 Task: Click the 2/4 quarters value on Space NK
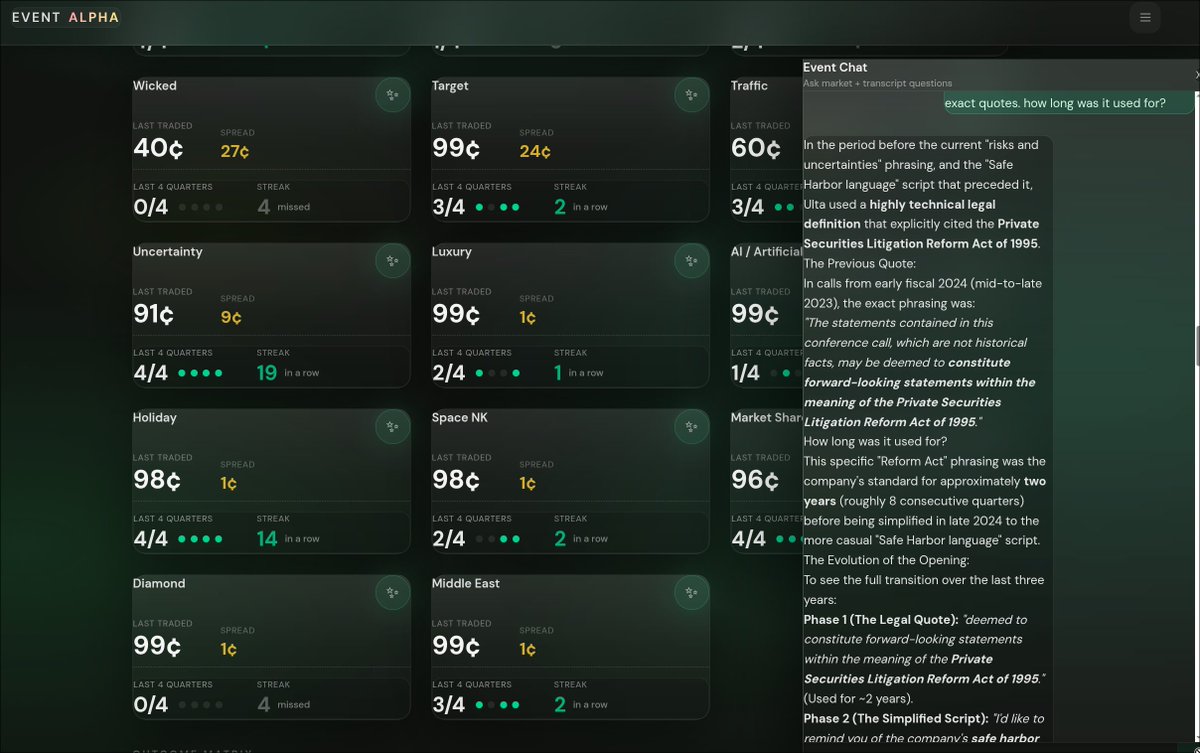(x=449, y=539)
